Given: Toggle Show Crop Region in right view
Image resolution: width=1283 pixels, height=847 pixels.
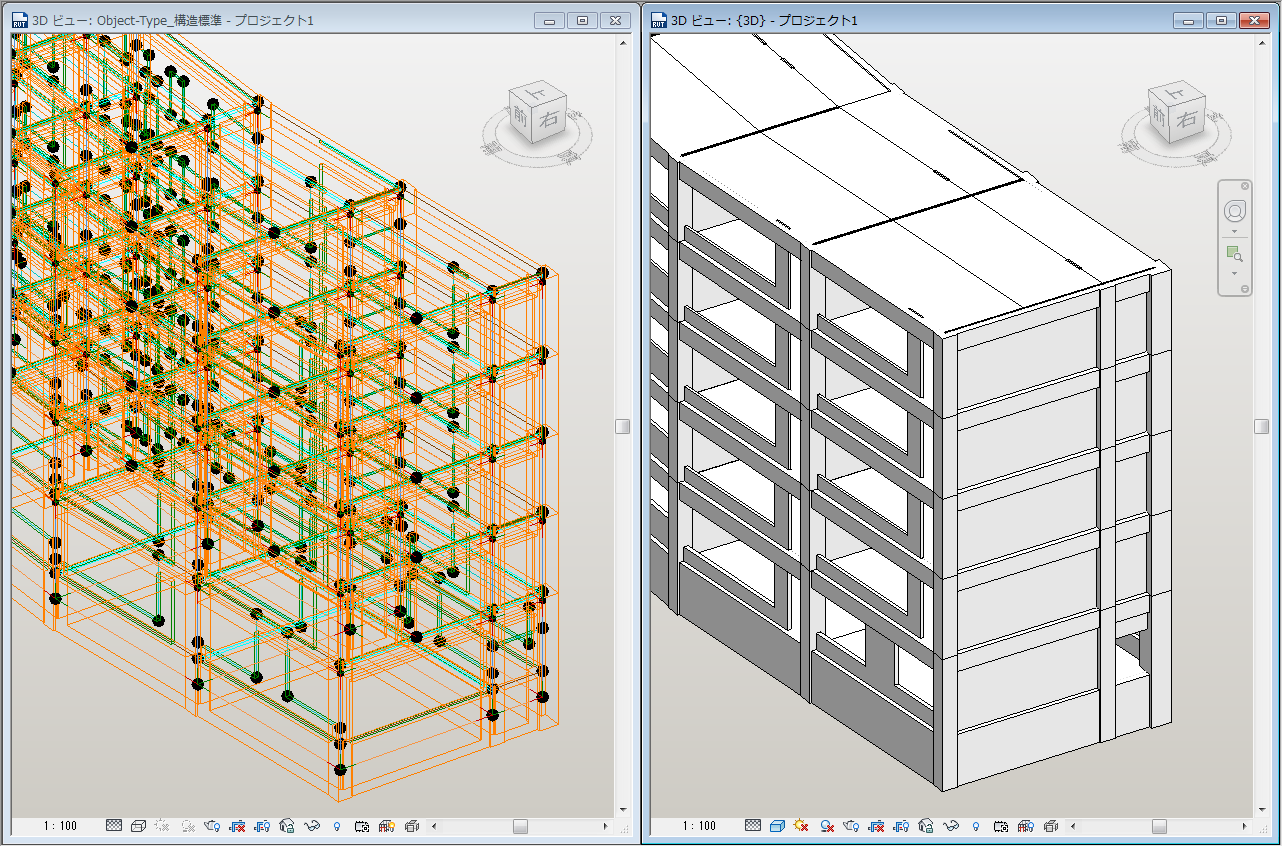Looking at the screenshot, I should 901,826.
